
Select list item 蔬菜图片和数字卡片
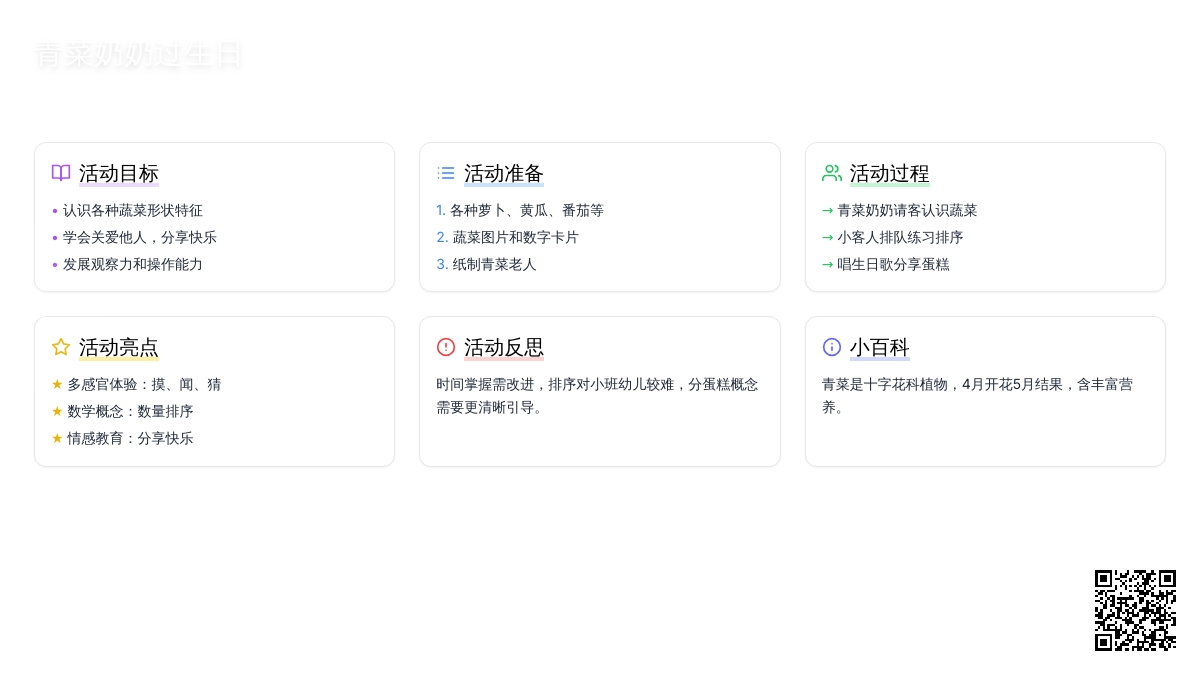pyautogui.click(x=515, y=238)
